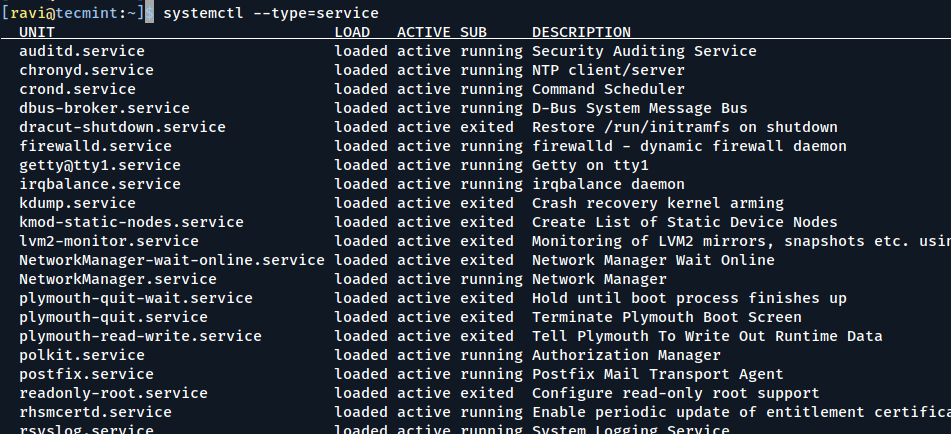Select the postfix.service entry
Screen dimensions: 951x434
pos(86,374)
